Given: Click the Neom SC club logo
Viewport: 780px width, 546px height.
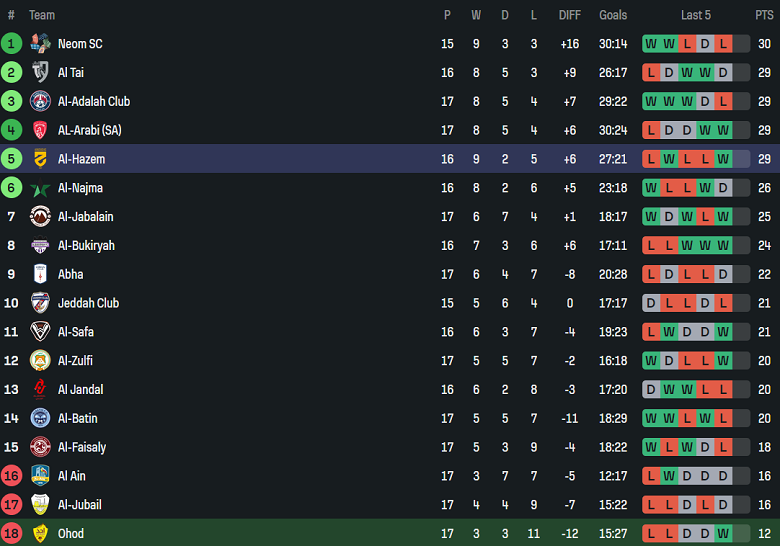Looking at the screenshot, I should tap(40, 43).
